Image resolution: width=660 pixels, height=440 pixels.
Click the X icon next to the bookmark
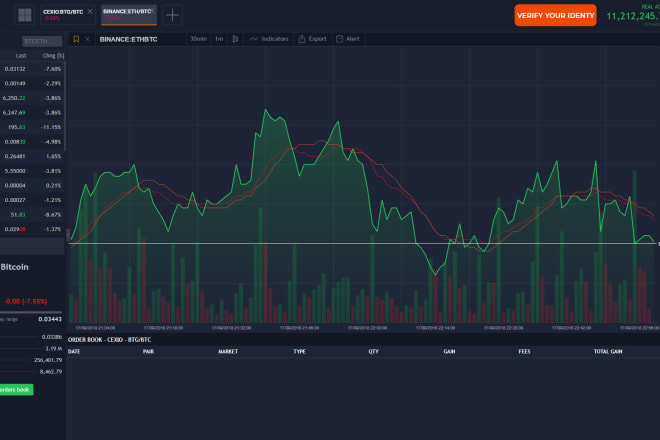[87, 39]
